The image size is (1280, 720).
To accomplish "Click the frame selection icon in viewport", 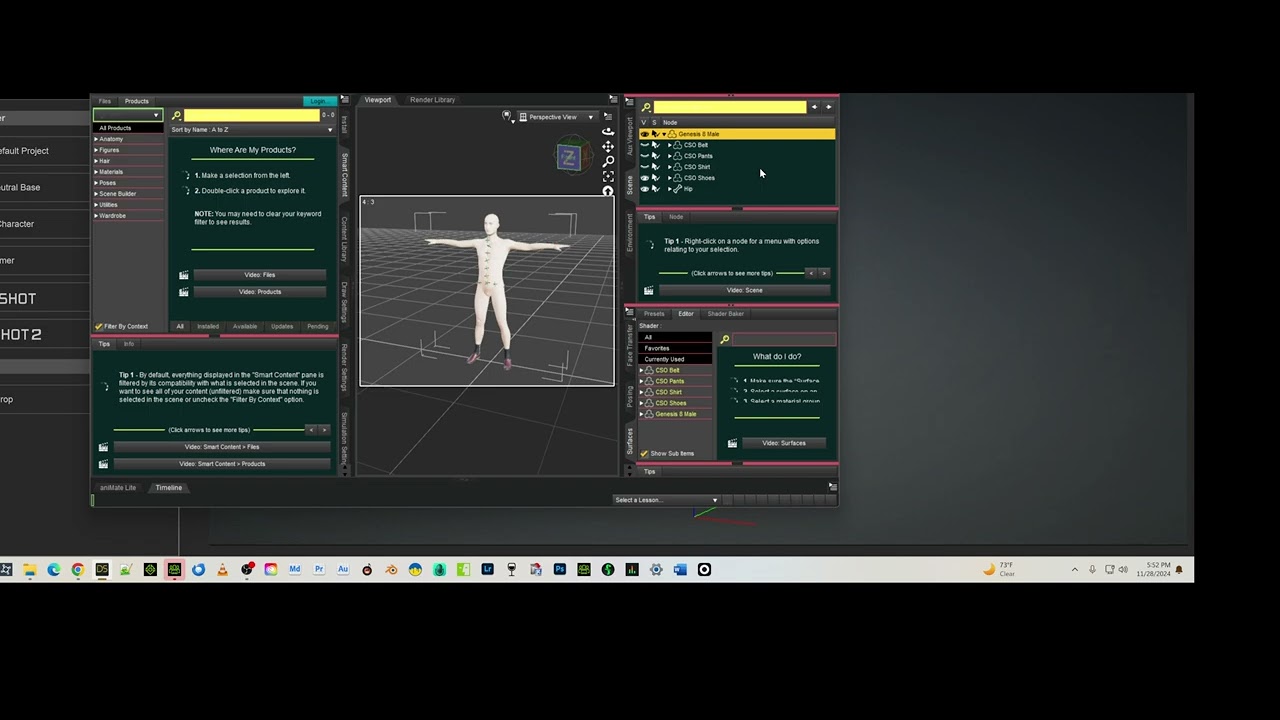I will point(608,176).
